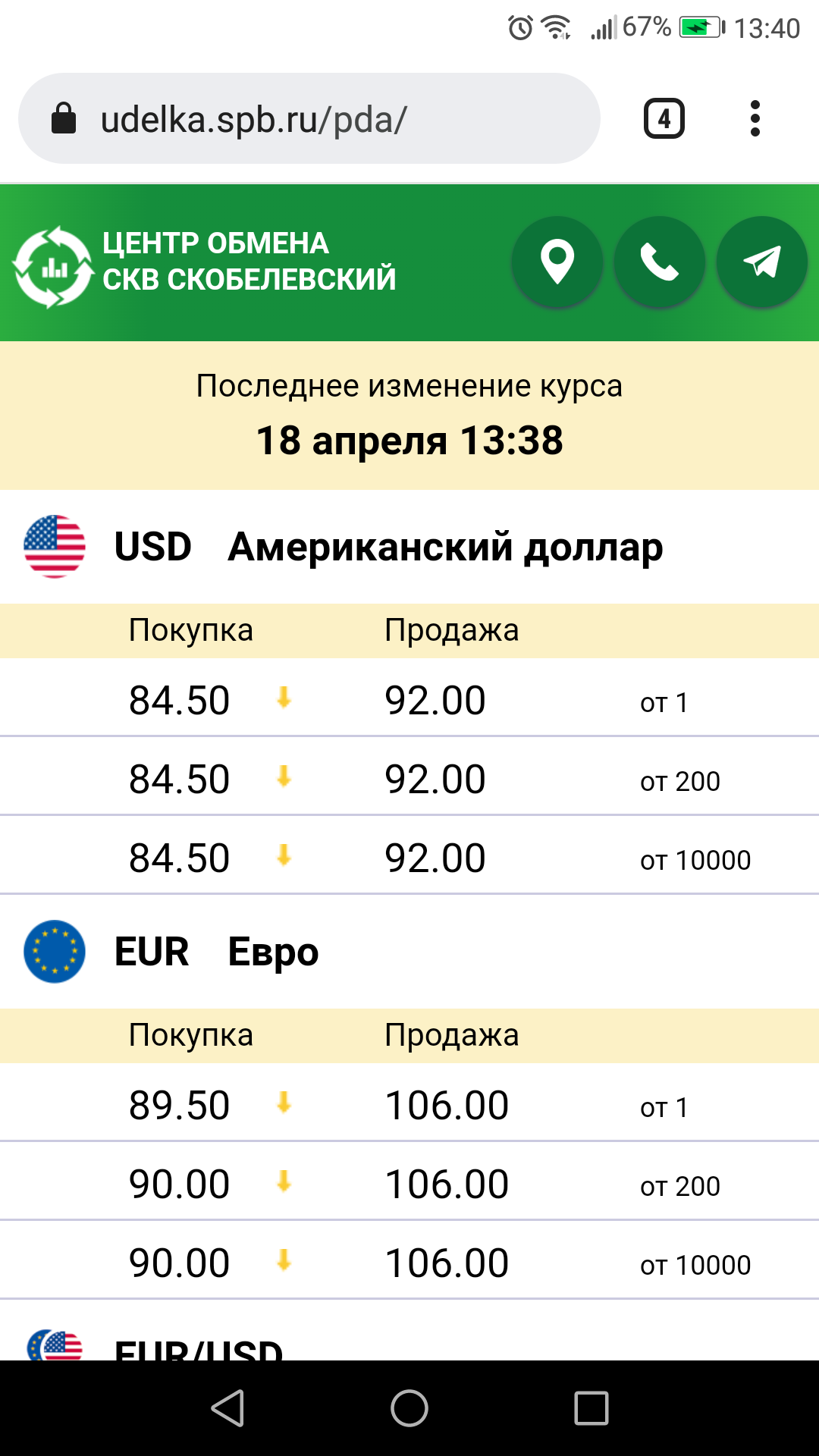Tap the exchange center logo

click(x=52, y=267)
